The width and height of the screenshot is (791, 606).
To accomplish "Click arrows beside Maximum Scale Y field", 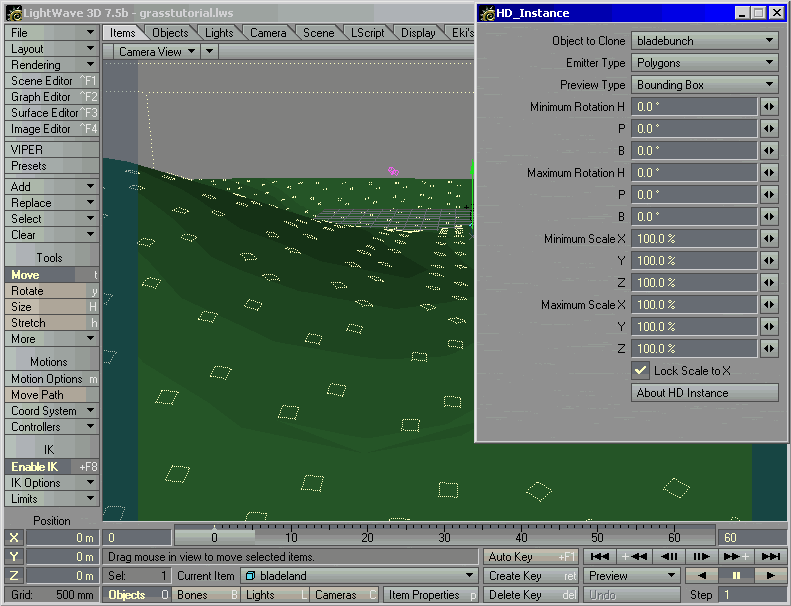I will (x=769, y=326).
